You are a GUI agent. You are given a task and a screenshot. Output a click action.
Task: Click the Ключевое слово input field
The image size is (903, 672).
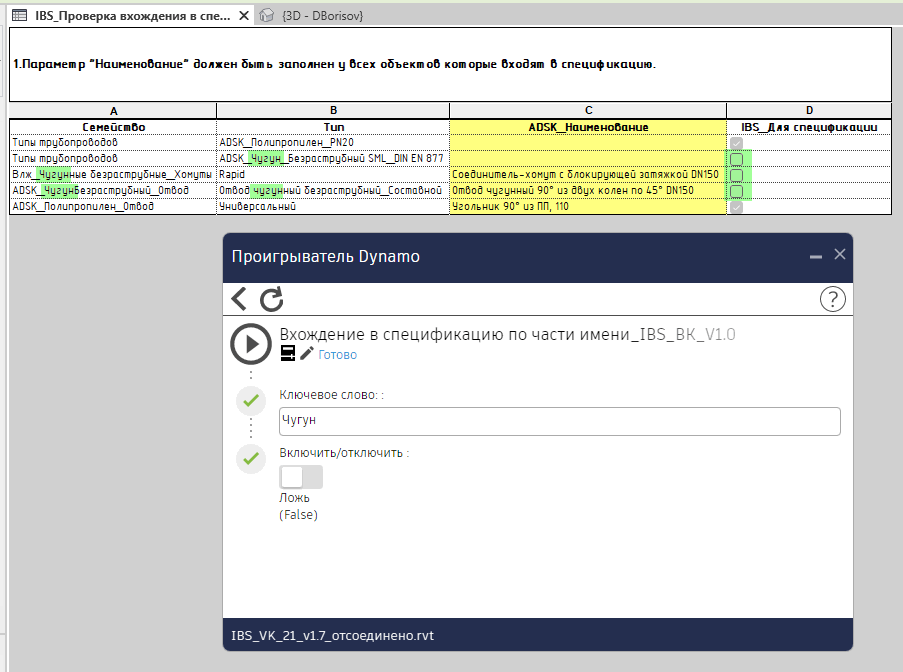click(560, 422)
